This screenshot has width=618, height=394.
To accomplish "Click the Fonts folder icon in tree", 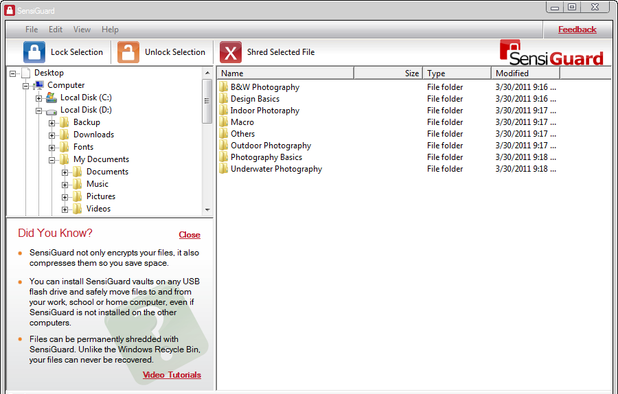I will [64, 147].
